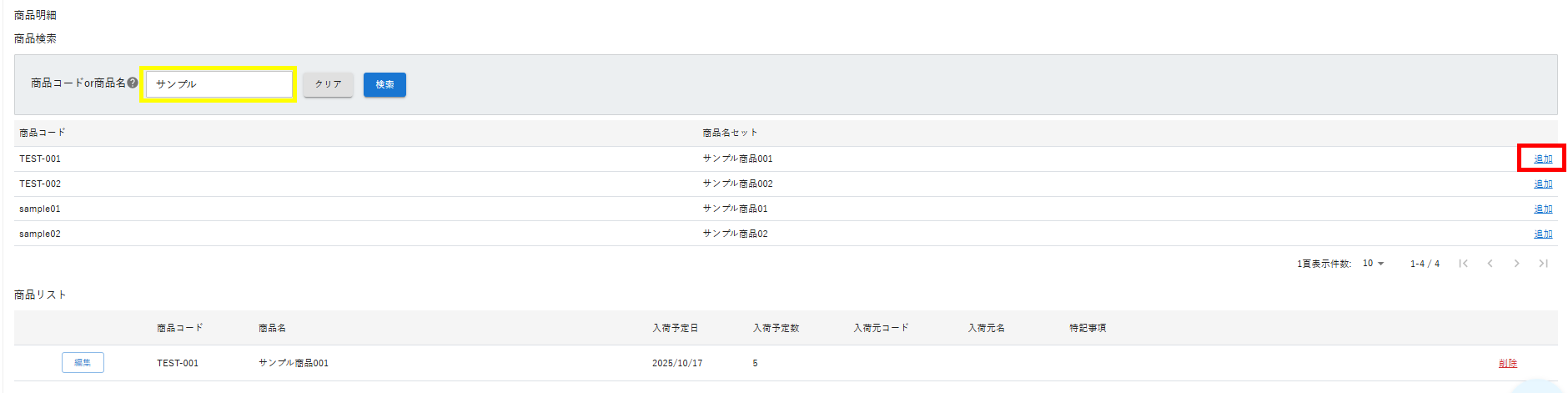1568x393 pixels.
Task: Click the 入荷予定数 column header
Action: (776, 328)
